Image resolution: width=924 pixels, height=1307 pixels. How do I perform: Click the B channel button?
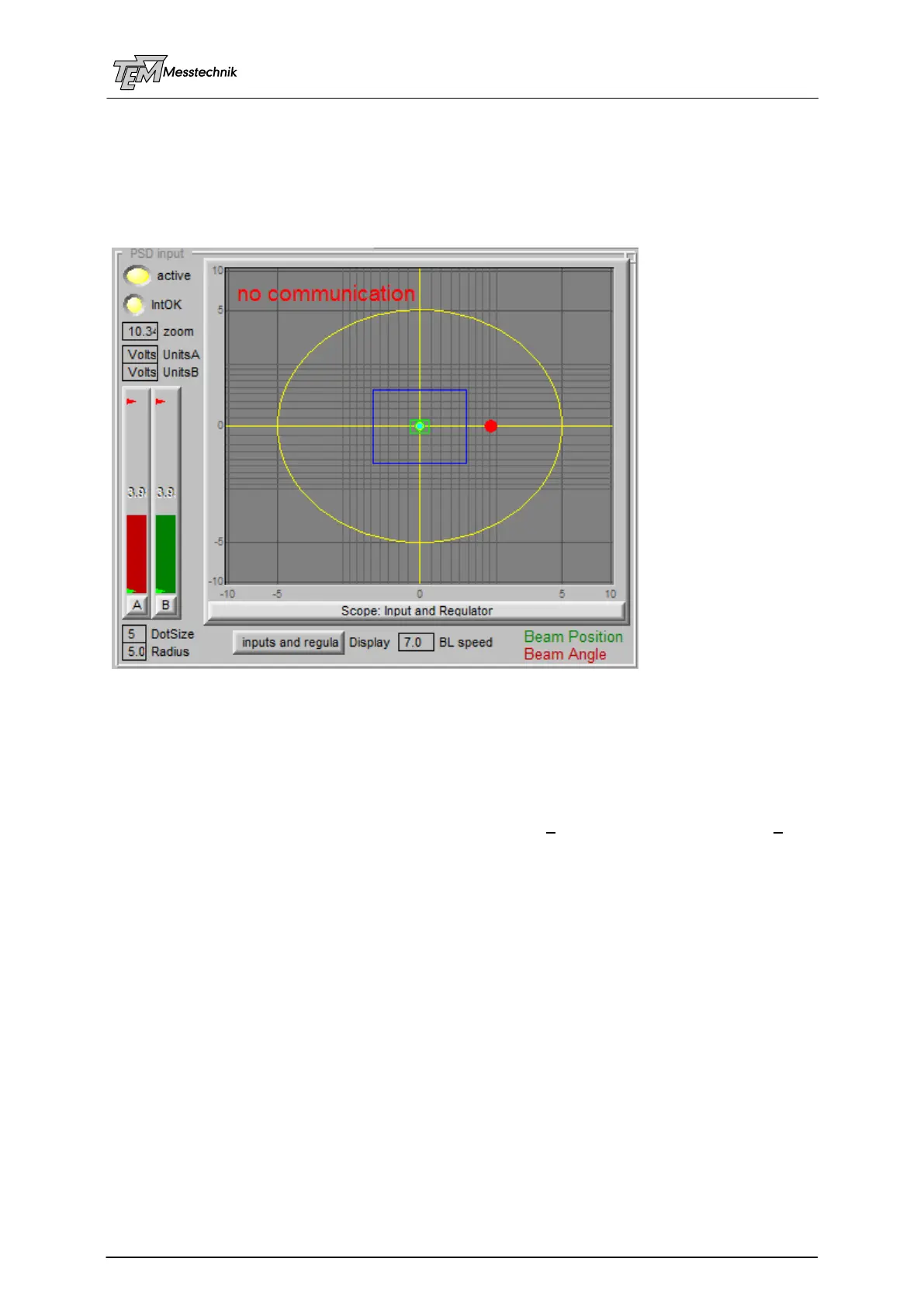tap(165, 605)
